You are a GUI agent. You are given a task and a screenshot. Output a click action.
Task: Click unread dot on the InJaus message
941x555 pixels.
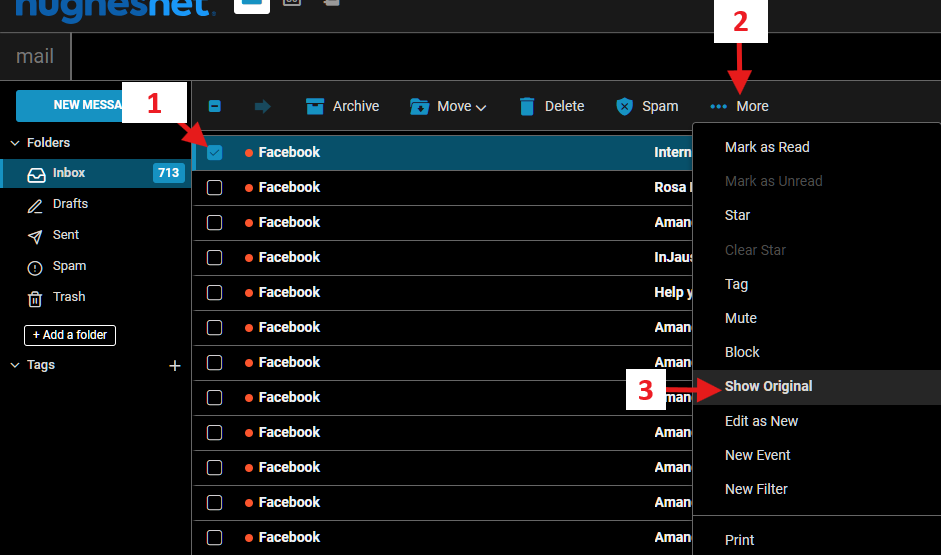pos(248,257)
